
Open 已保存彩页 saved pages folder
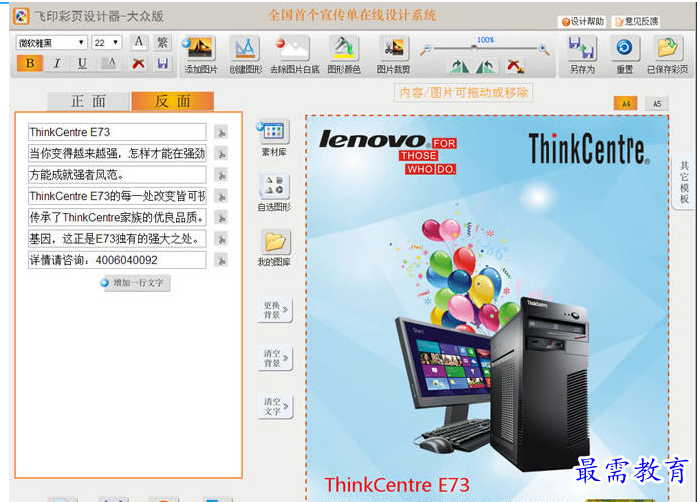pyautogui.click(x=667, y=48)
